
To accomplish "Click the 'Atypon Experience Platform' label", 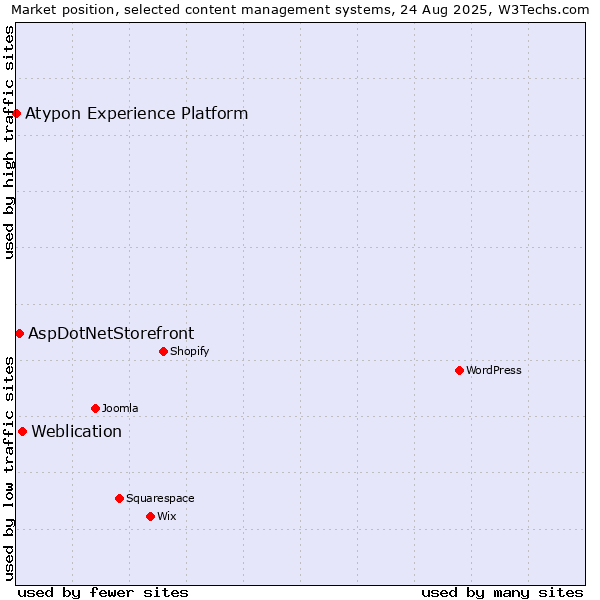I will point(137,114).
